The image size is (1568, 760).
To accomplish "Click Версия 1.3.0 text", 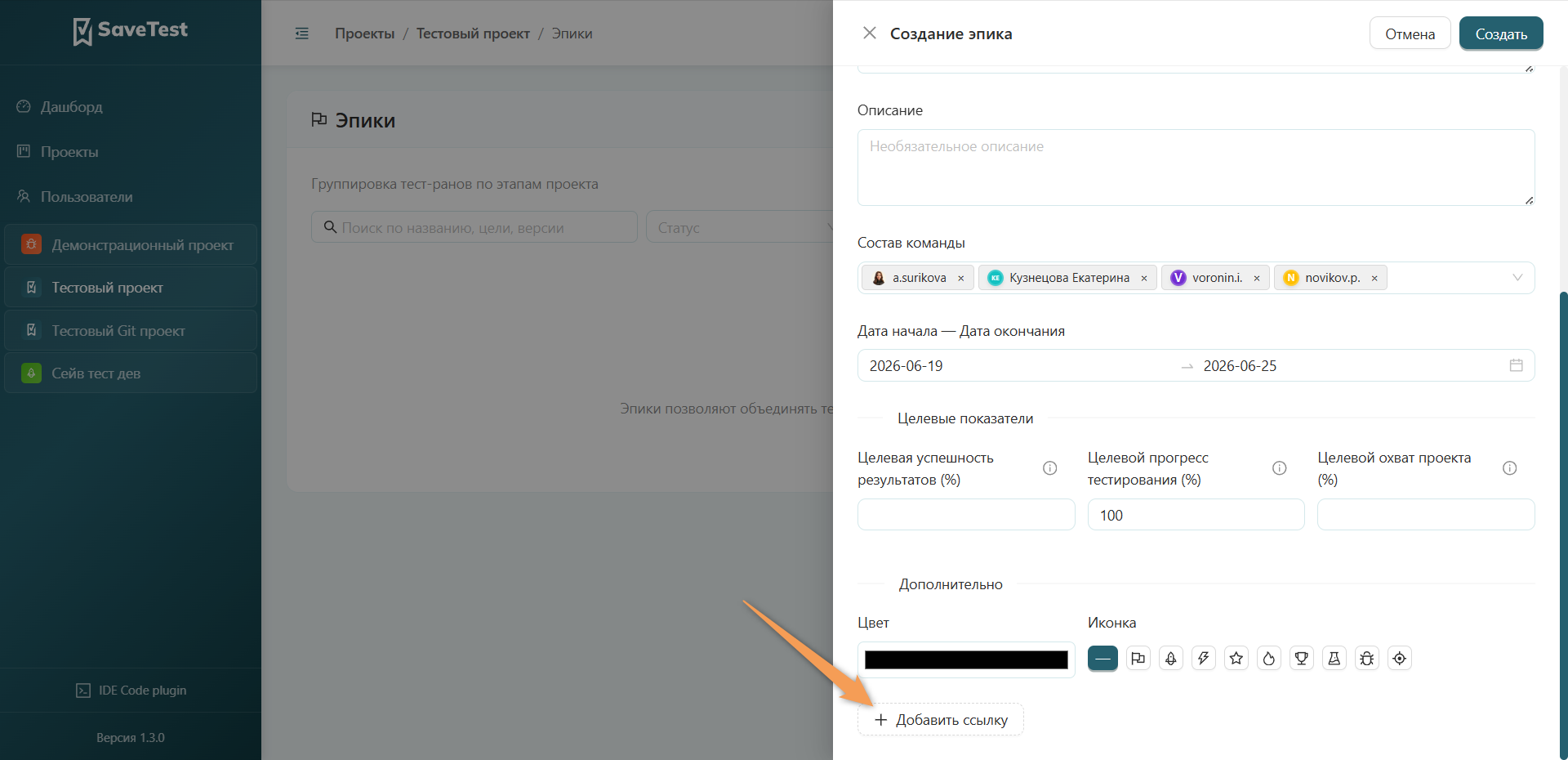I will pos(131,738).
